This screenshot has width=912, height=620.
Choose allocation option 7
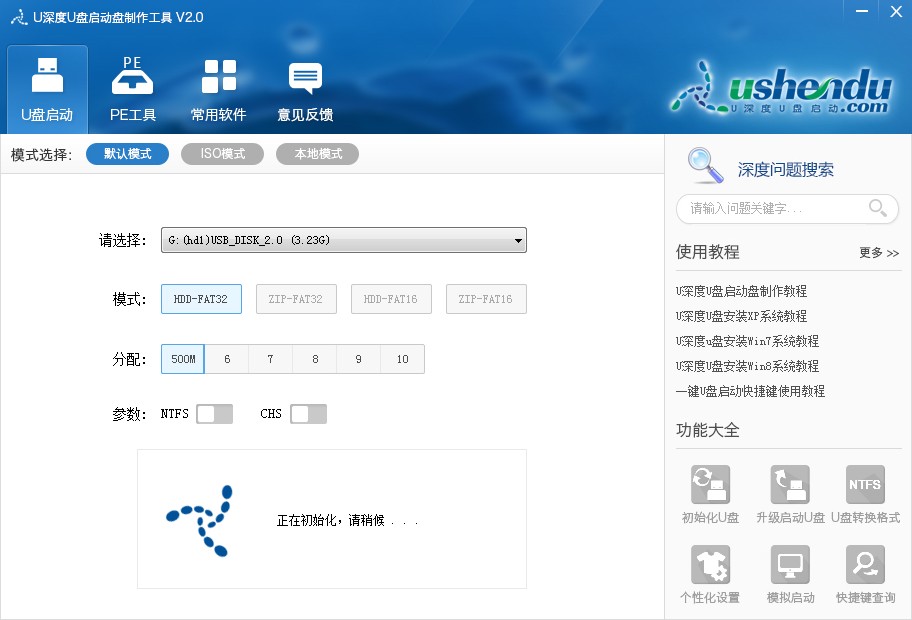[270, 359]
